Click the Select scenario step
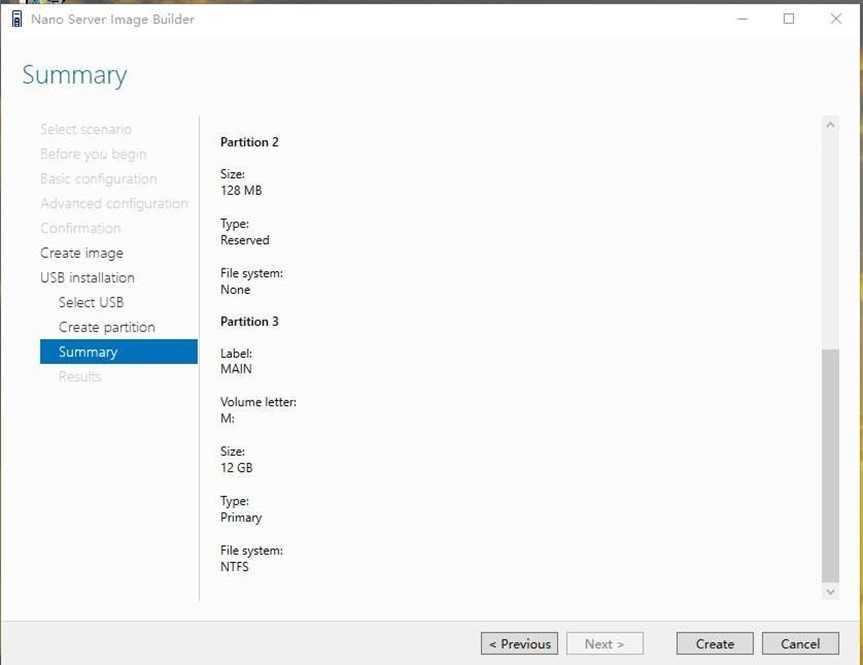The width and height of the screenshot is (863, 665). click(86, 129)
